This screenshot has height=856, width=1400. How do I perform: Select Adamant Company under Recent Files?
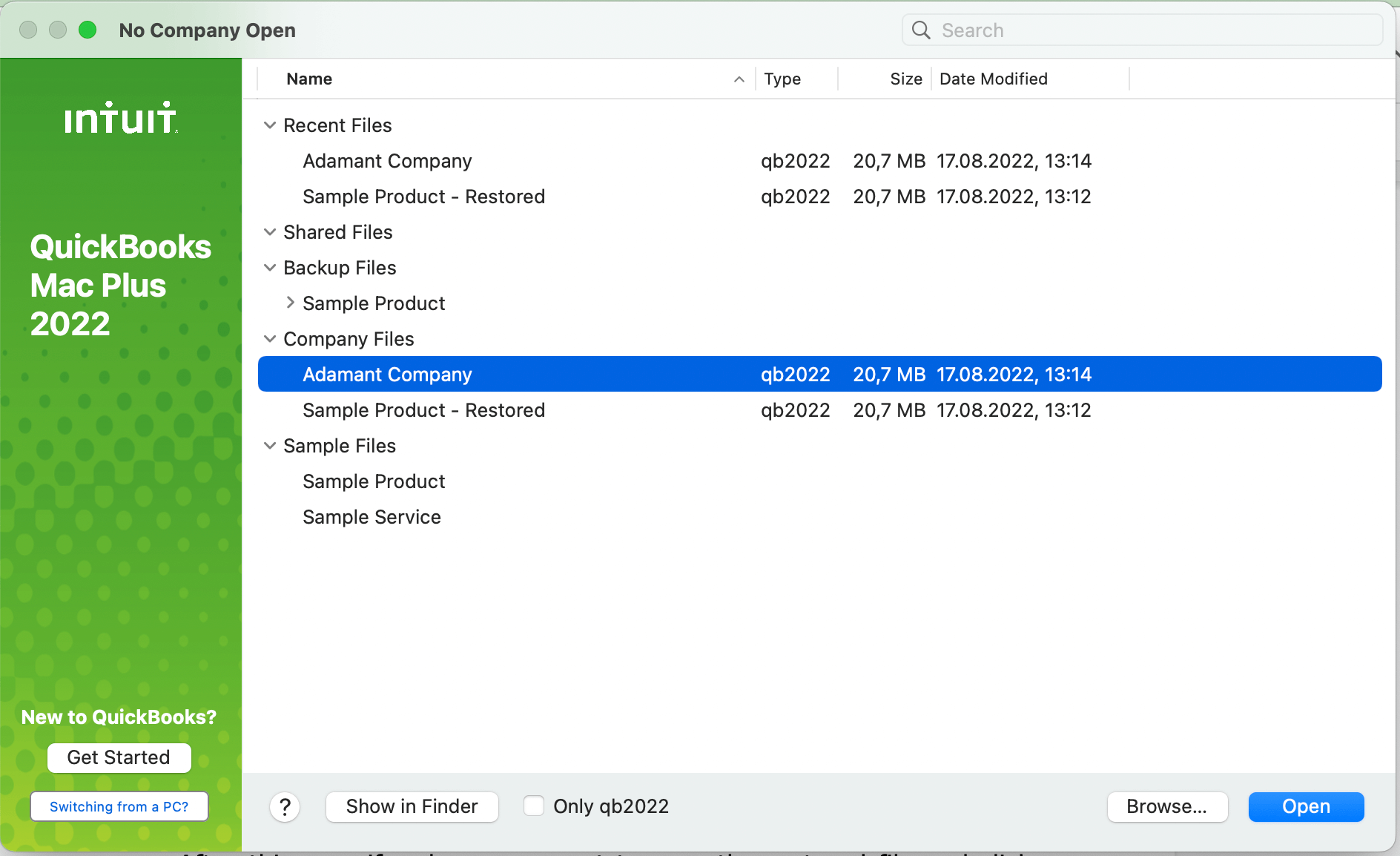click(x=386, y=160)
